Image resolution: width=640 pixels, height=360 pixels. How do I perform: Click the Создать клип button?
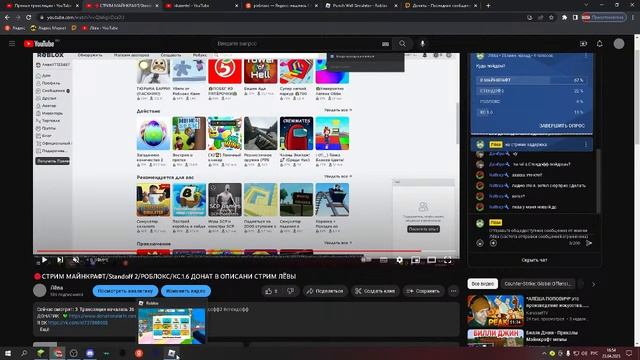click(x=375, y=291)
